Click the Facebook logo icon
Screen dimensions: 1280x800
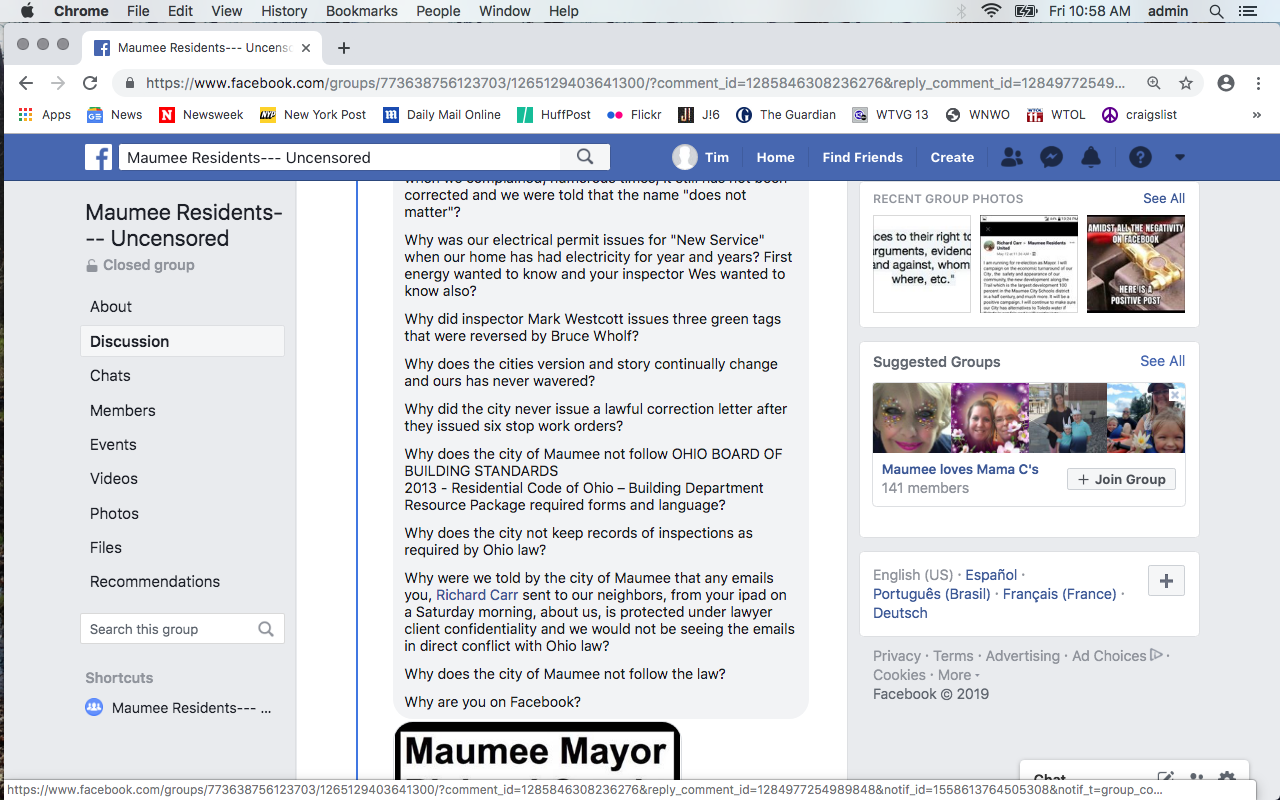tap(98, 157)
